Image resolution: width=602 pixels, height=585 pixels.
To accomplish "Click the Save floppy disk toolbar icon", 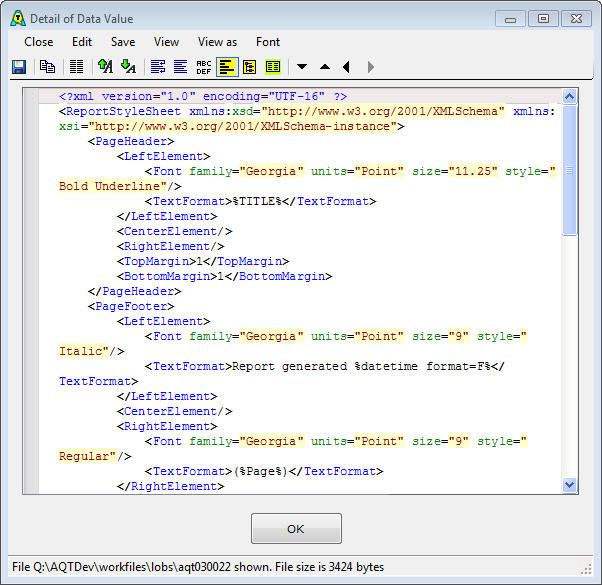I will [x=19, y=67].
